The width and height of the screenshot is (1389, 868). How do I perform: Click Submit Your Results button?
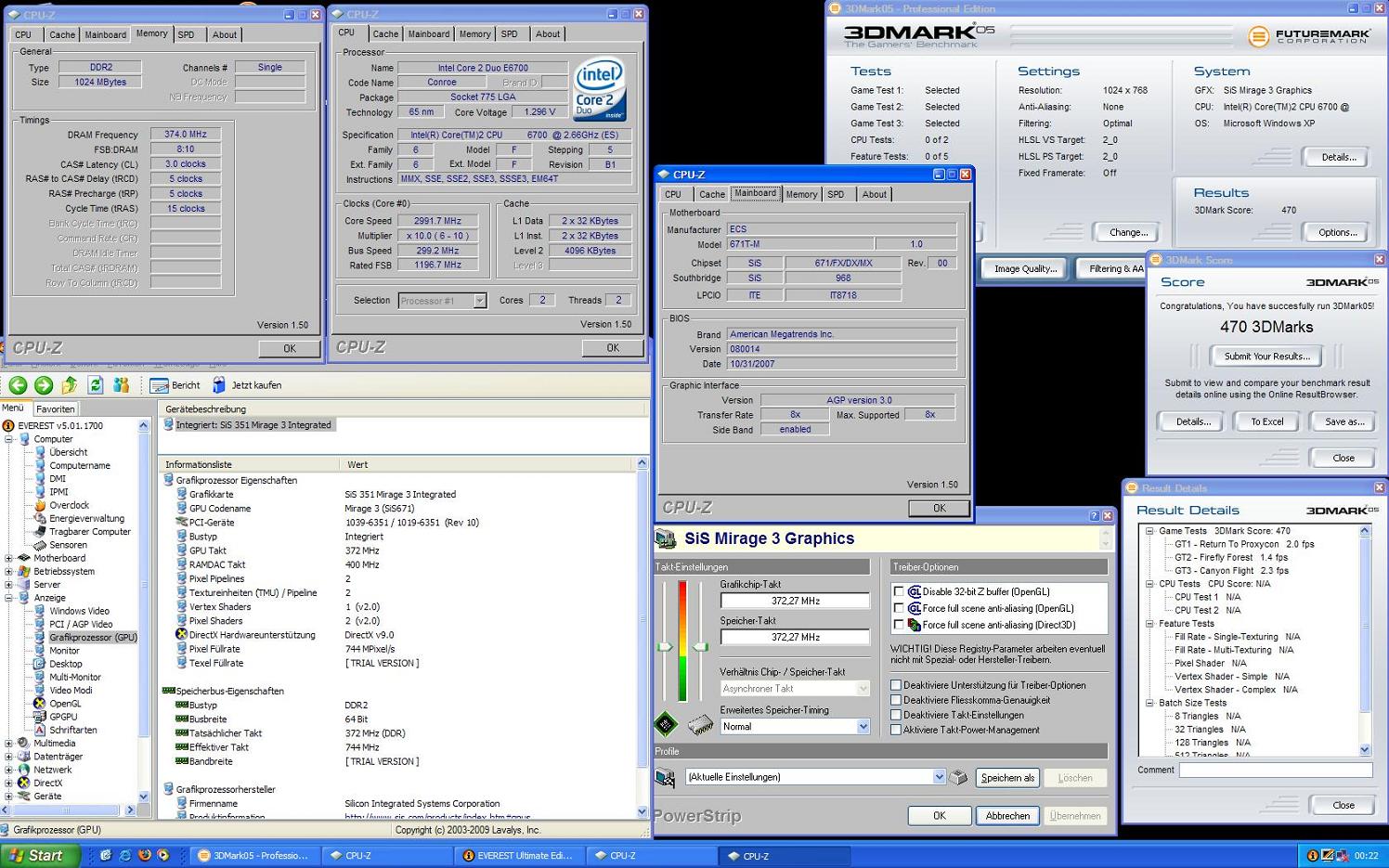coord(1266,356)
